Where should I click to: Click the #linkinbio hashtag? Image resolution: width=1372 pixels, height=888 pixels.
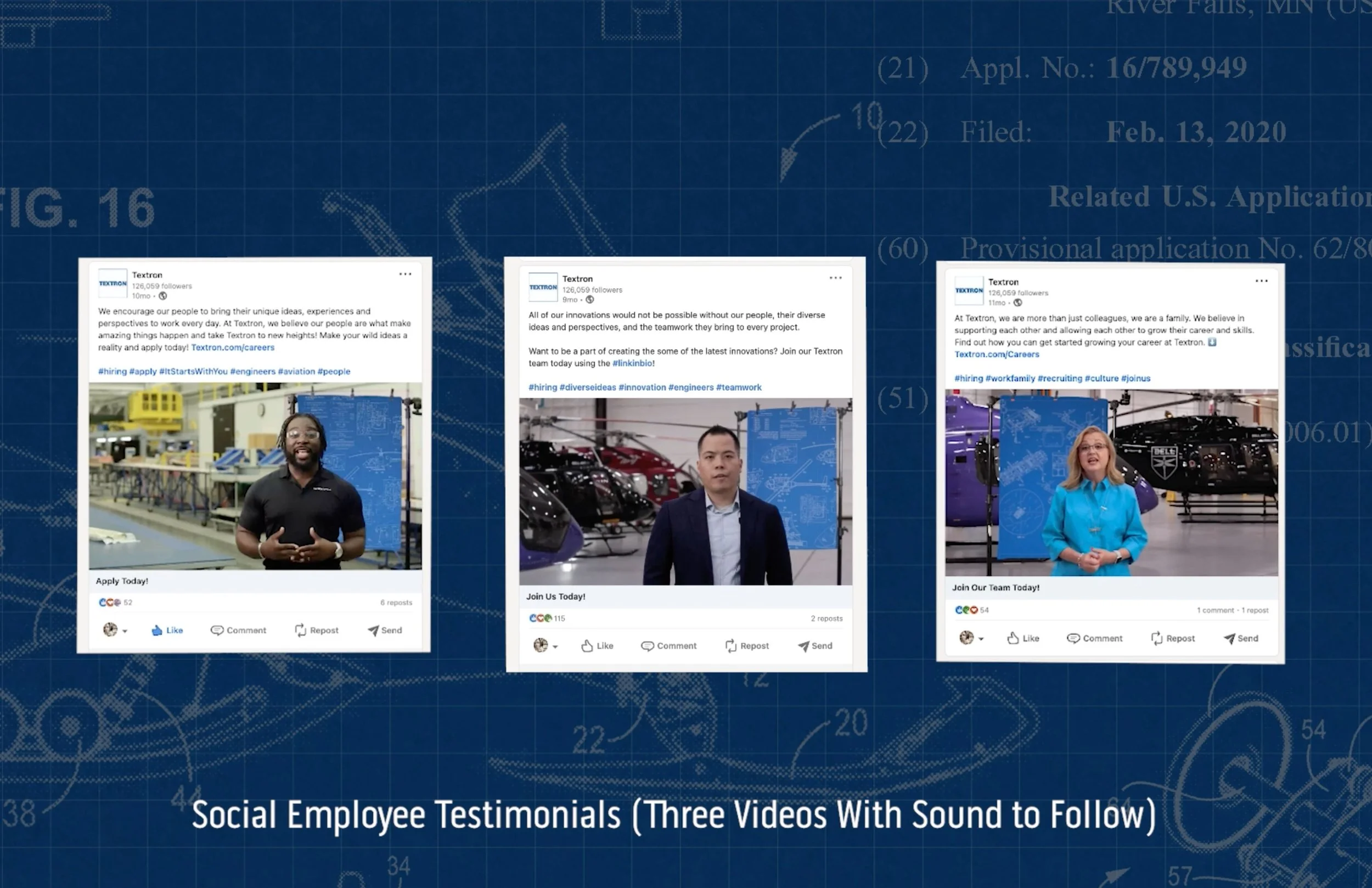pos(632,363)
